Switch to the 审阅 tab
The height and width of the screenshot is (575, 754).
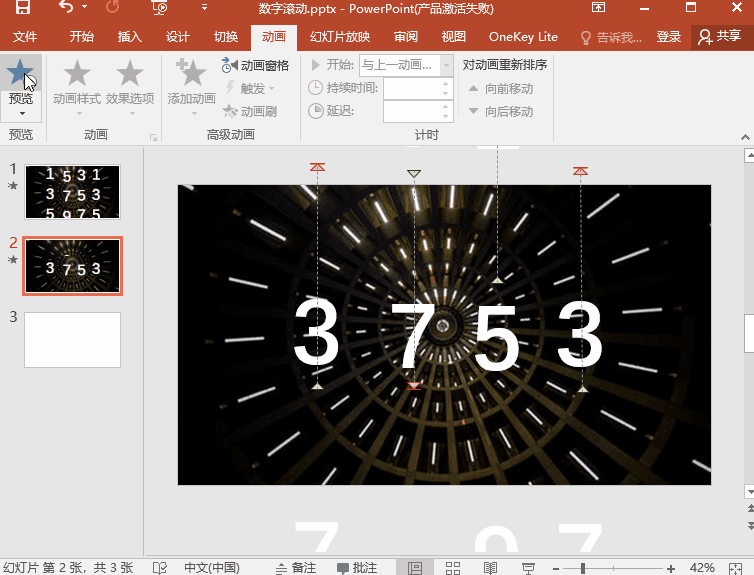[406, 37]
